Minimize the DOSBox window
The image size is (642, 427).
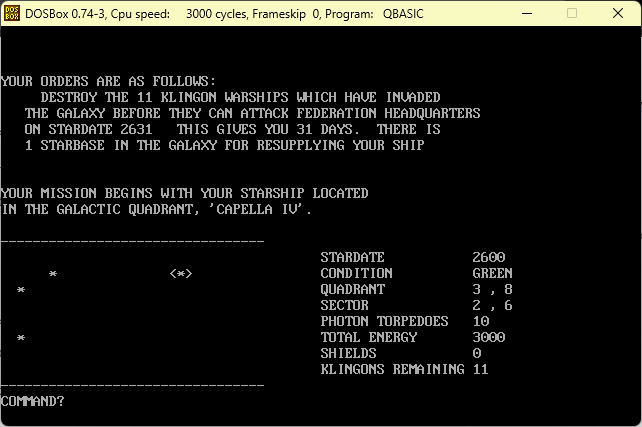(527, 14)
